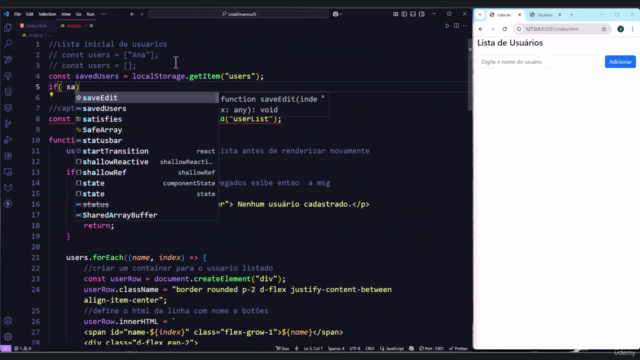The width and height of the screenshot is (640, 360).
Task: Split the editor to the right
Action: pyautogui.click(x=456, y=26)
